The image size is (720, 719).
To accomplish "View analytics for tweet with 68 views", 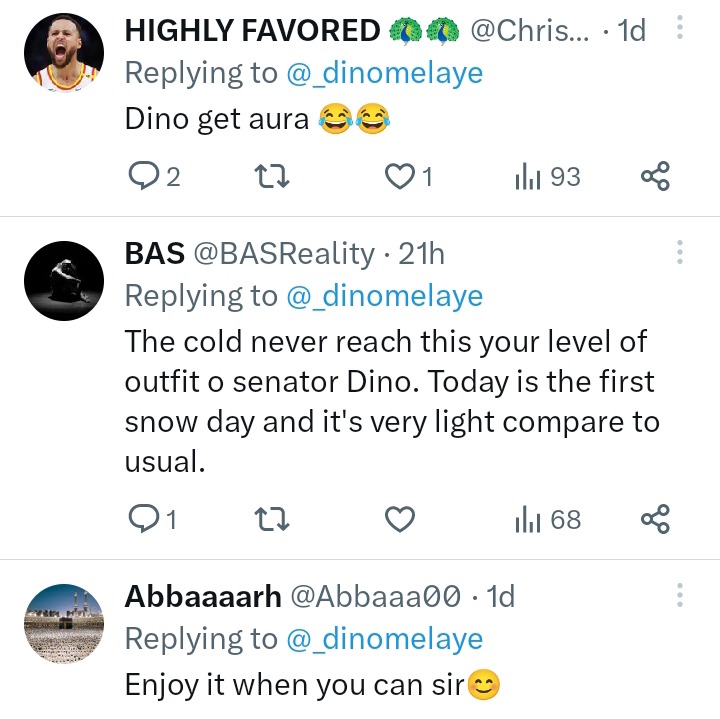I will (x=546, y=519).
